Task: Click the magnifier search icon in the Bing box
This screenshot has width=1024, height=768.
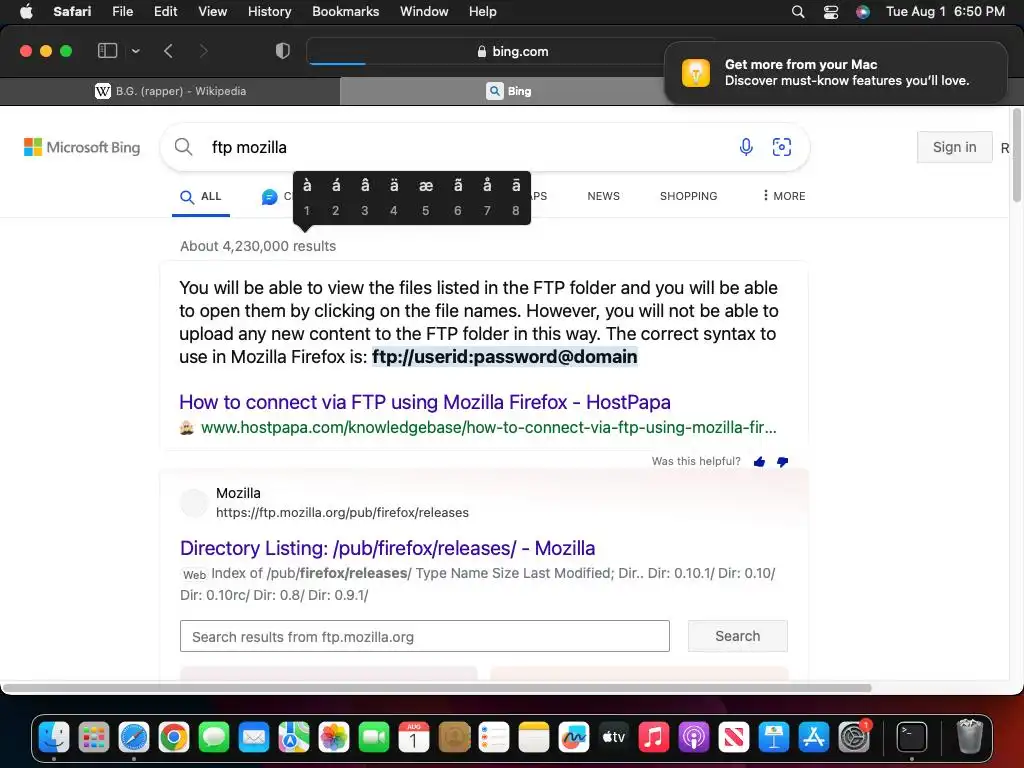Action: [x=184, y=147]
